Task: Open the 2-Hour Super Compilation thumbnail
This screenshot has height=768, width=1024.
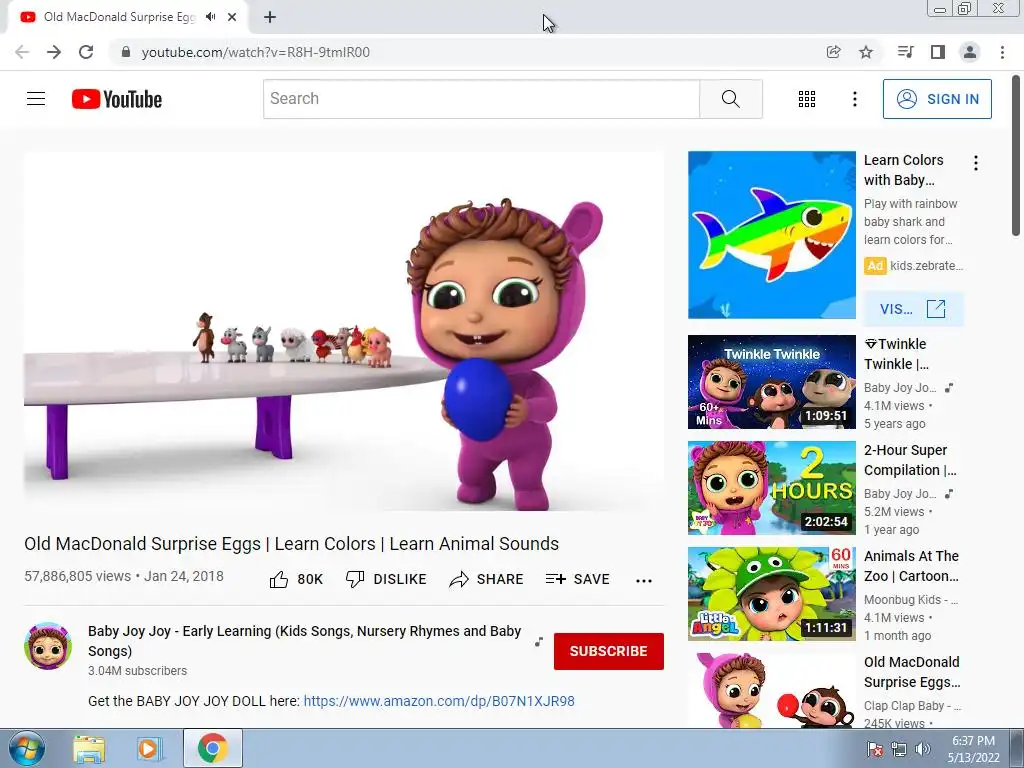Action: tap(771, 488)
